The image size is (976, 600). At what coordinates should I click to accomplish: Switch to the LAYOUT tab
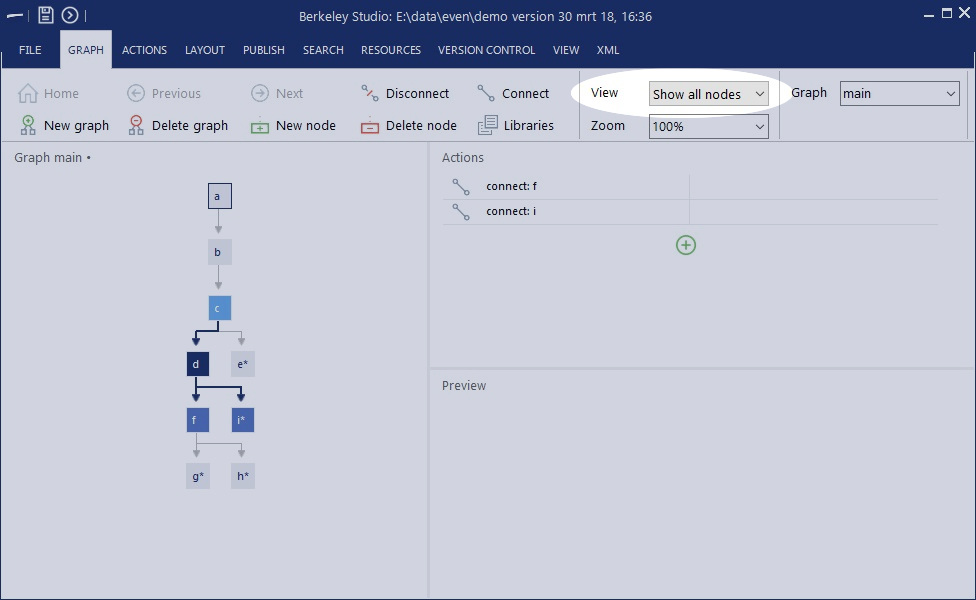(x=205, y=50)
